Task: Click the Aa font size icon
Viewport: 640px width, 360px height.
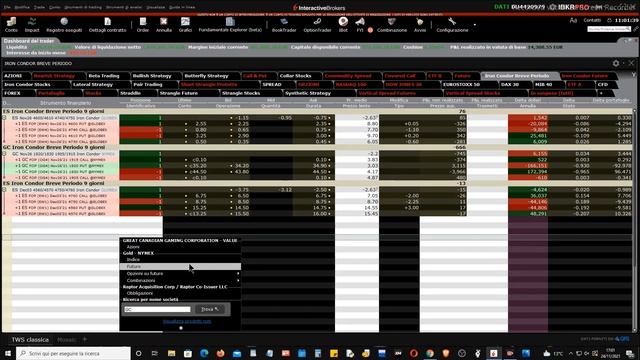Action: coord(573,20)
